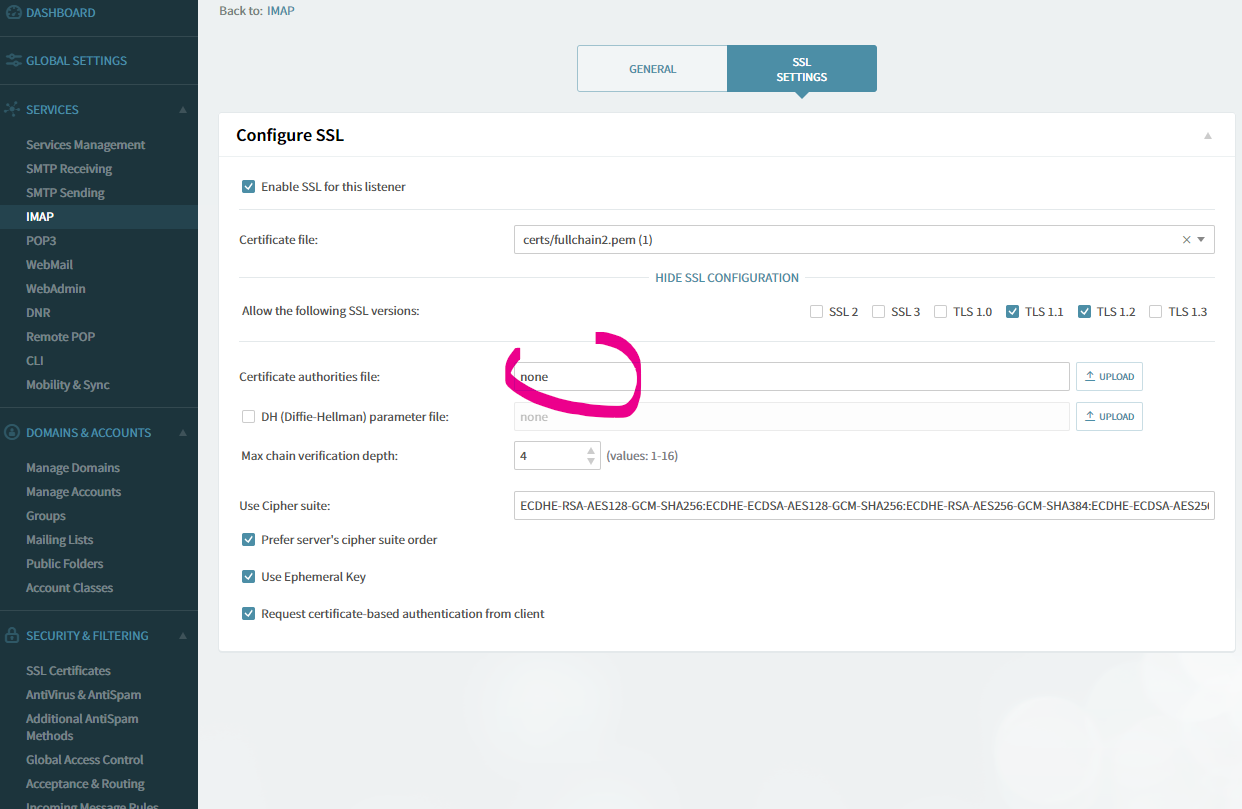Click the Hide SSL Configuration link
Viewport: 1242px width, 809px height.
click(726, 278)
